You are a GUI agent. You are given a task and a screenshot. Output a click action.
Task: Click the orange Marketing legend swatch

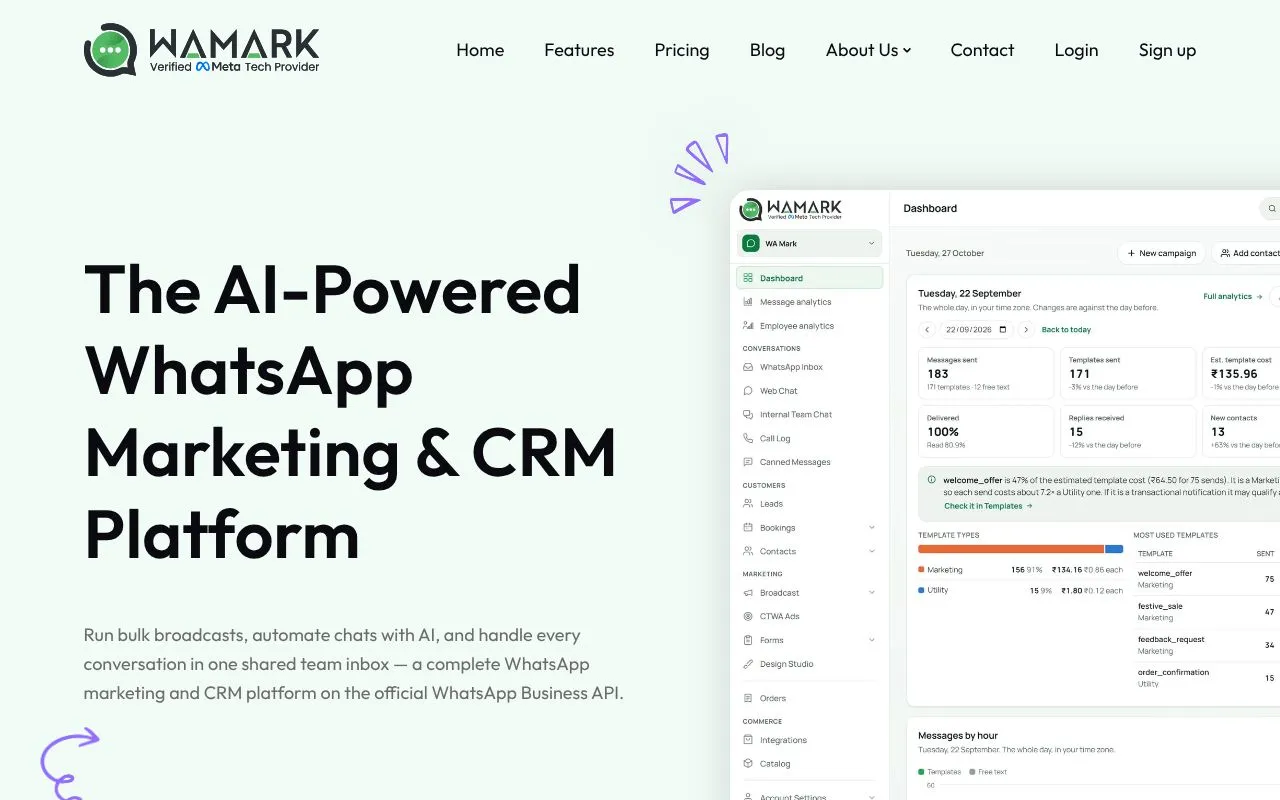pos(921,570)
